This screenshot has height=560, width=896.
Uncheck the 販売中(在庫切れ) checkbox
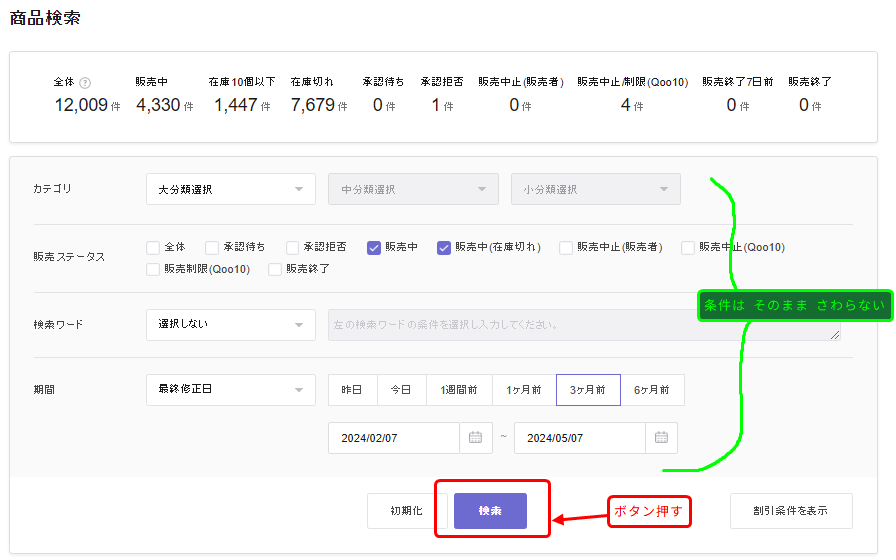click(x=444, y=247)
